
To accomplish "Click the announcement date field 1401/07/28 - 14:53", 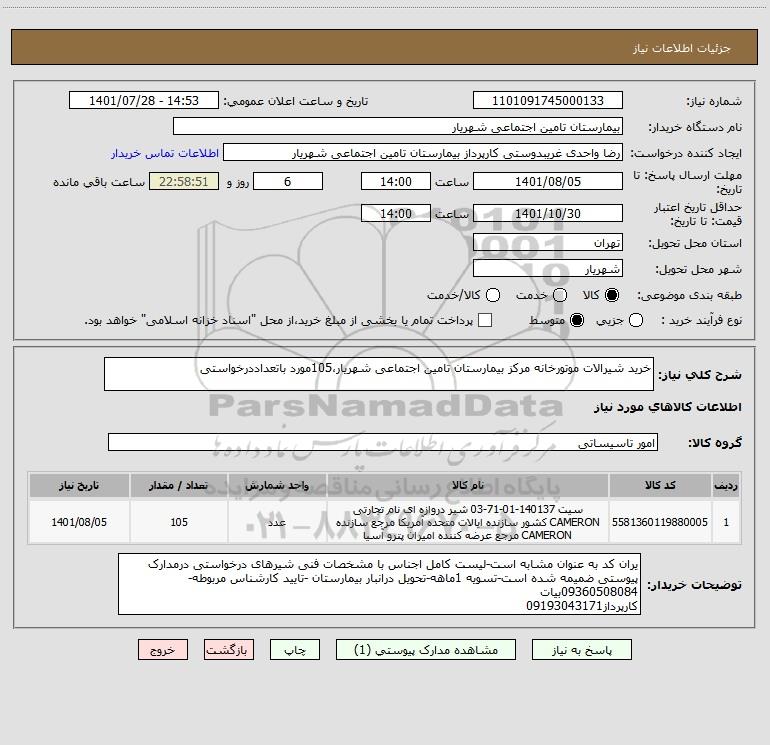I will coord(144,101).
